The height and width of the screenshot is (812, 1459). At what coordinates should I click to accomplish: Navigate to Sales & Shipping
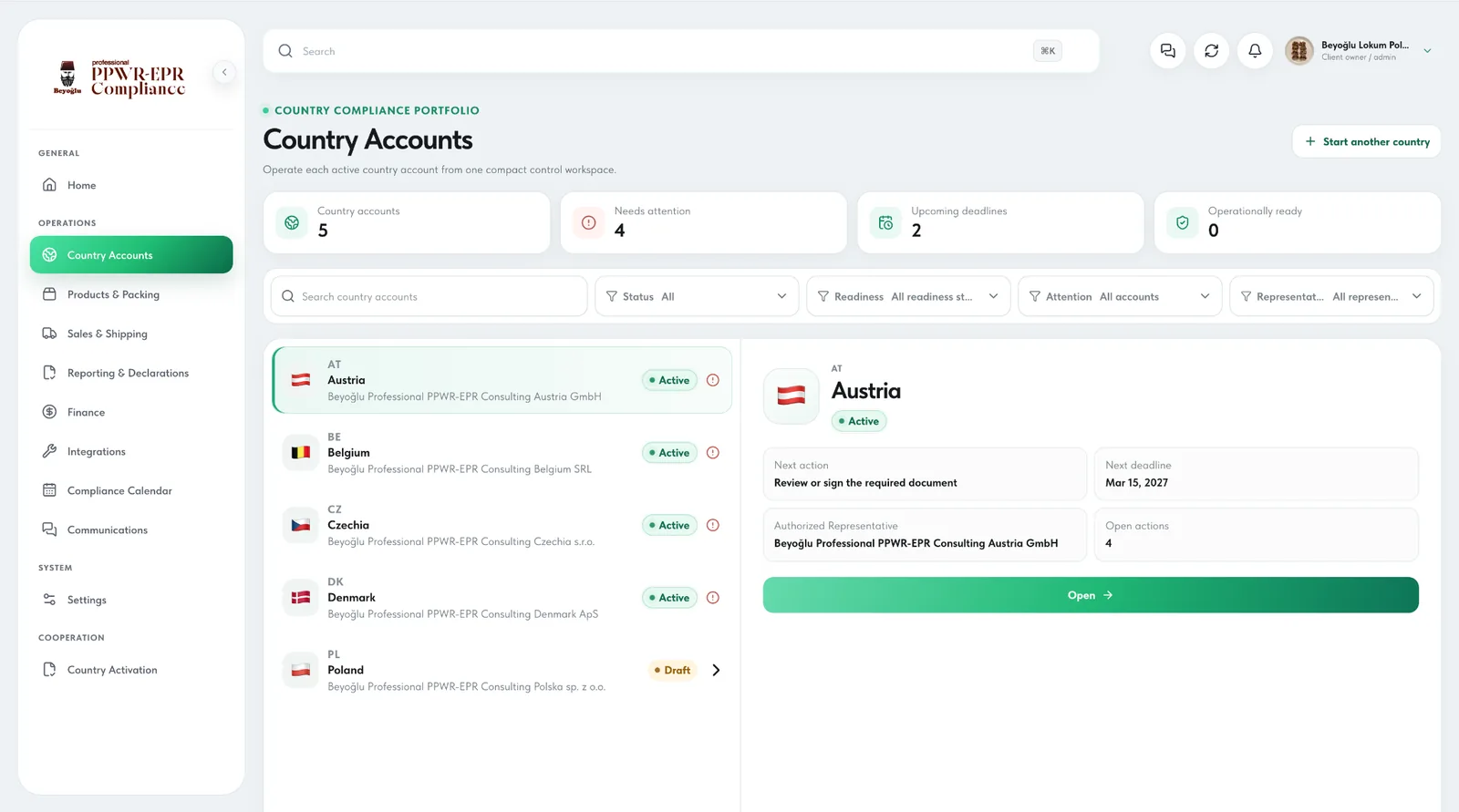point(131,334)
